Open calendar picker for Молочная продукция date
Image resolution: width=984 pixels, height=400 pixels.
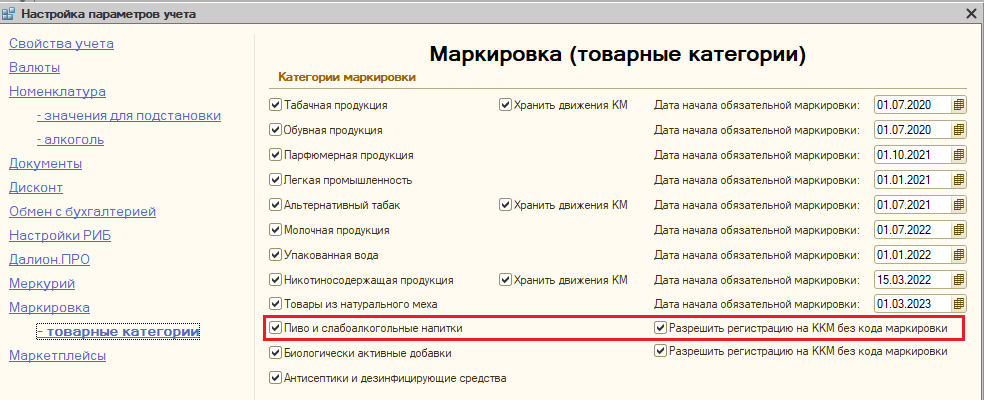[959, 230]
